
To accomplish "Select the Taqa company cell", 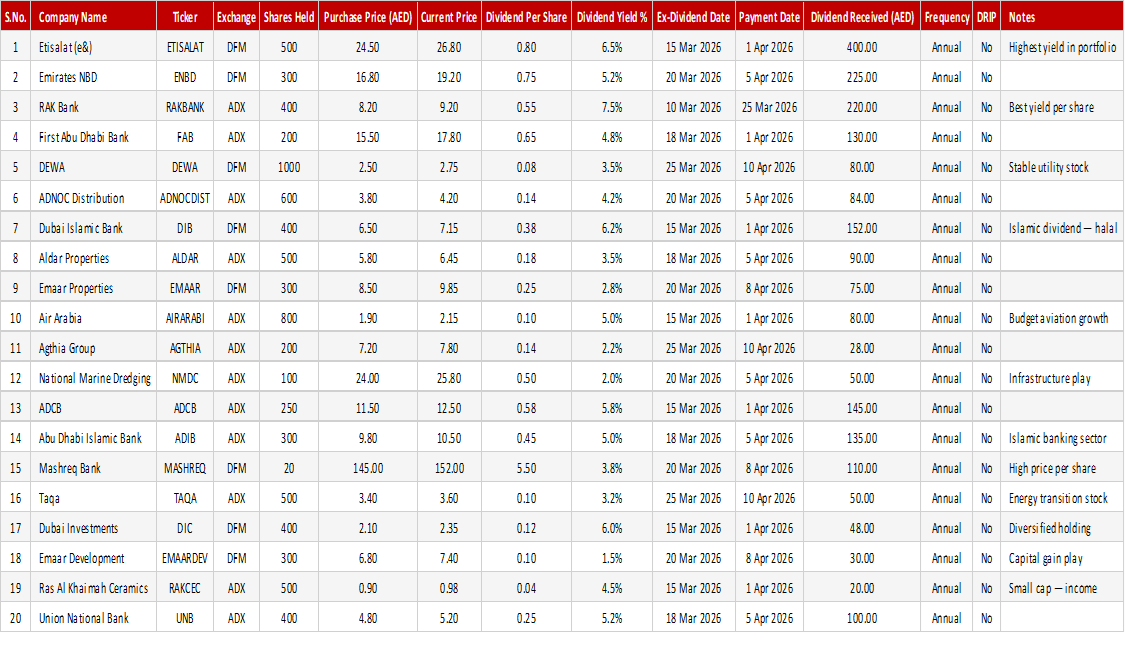I will [93, 498].
